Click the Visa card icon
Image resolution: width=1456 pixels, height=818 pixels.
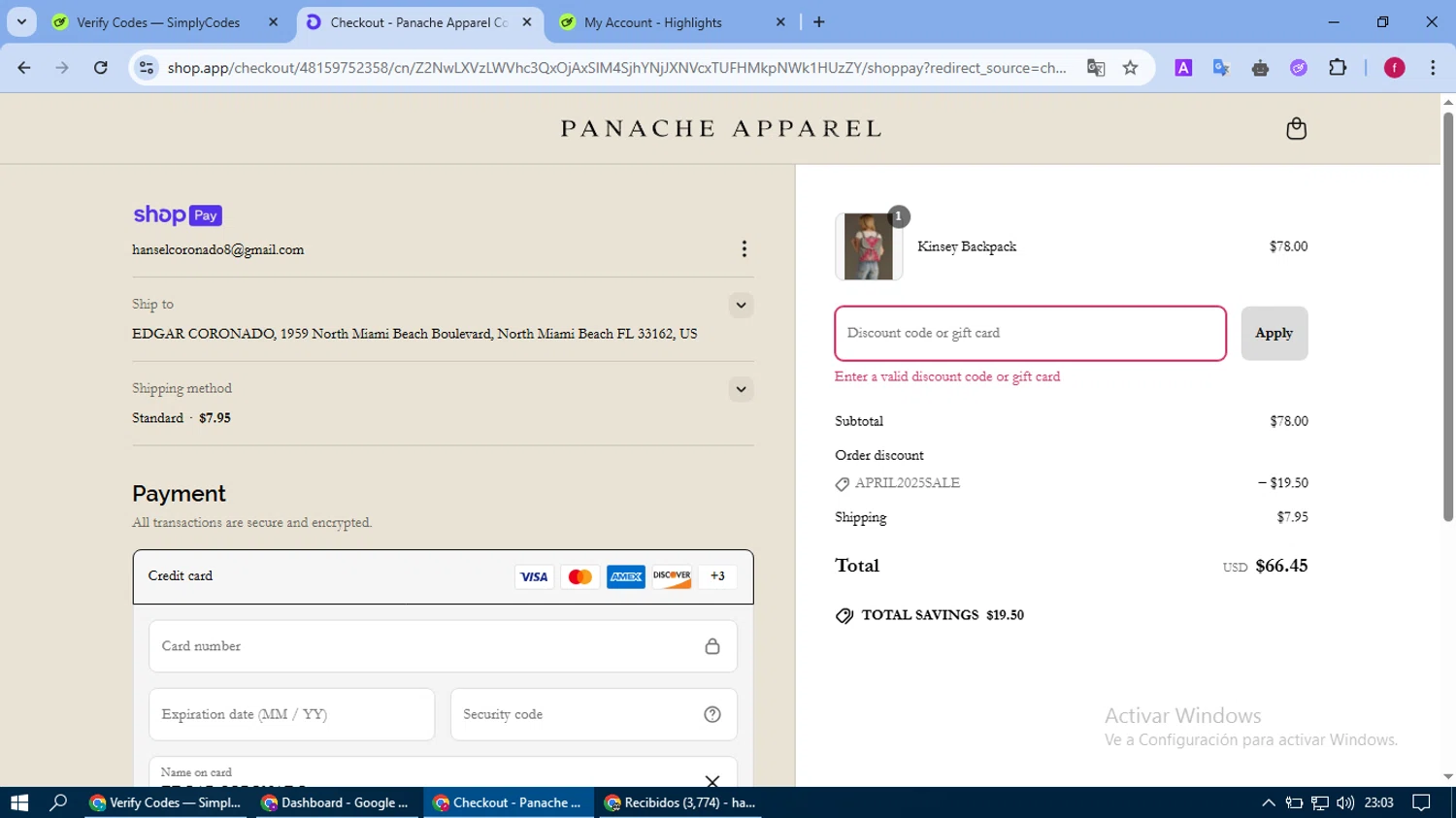click(x=534, y=576)
